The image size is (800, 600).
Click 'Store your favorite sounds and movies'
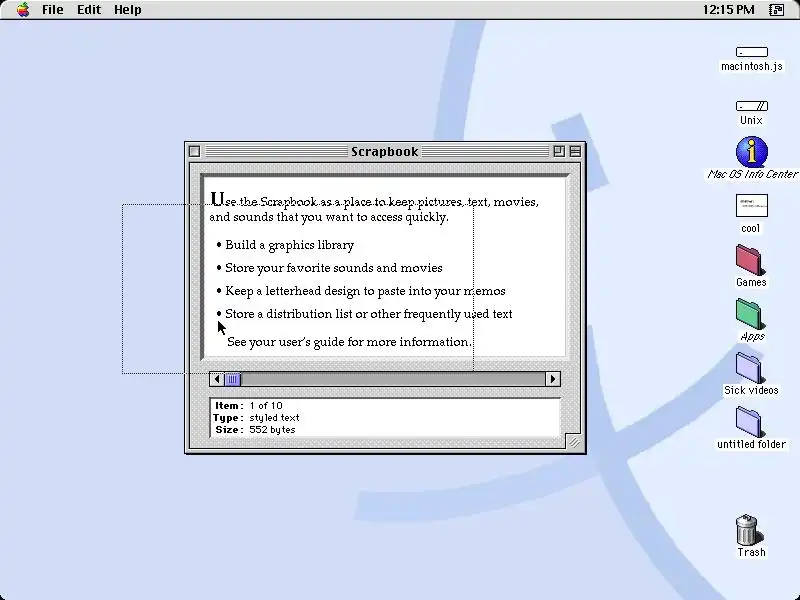point(334,268)
